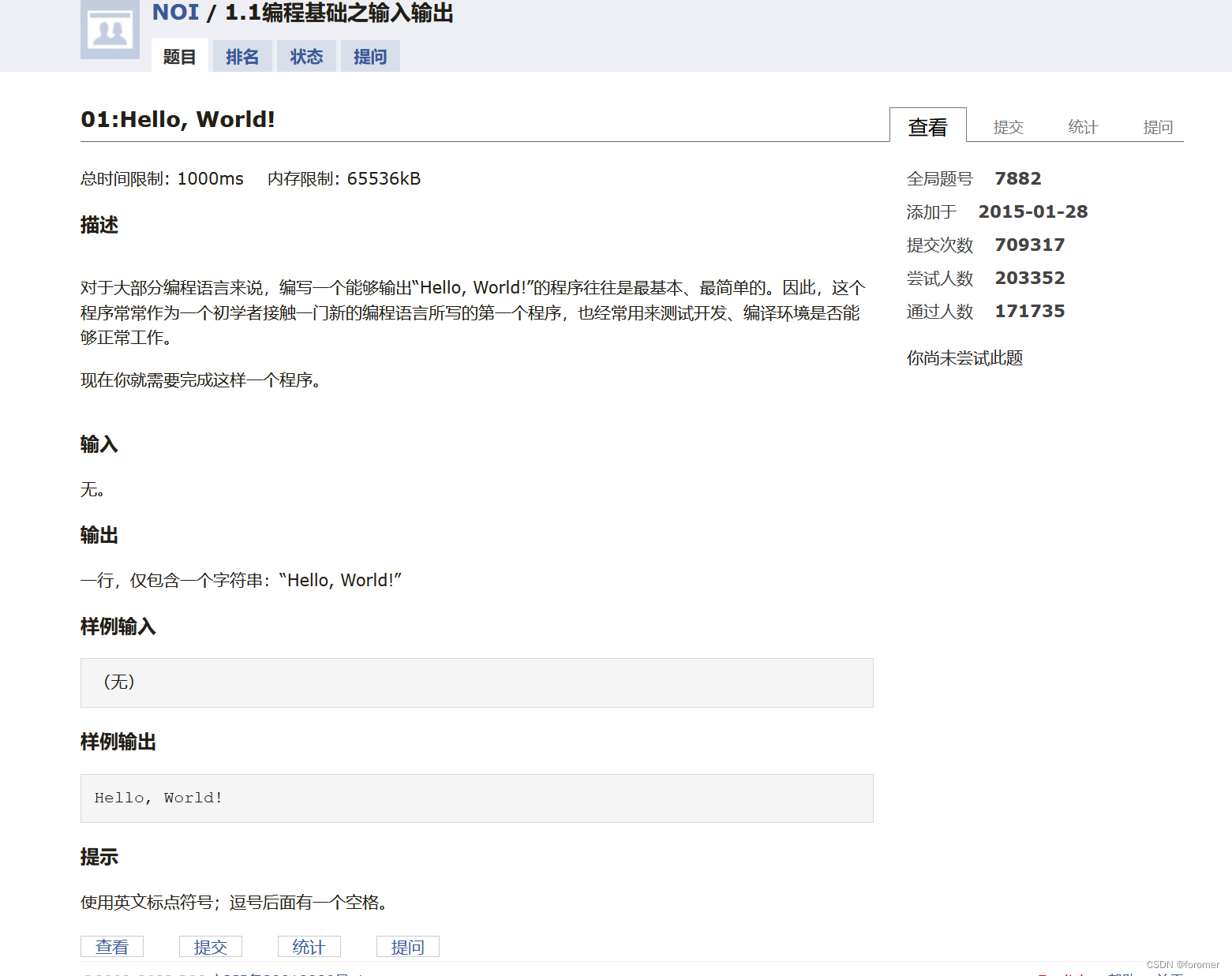Switch to the 题目 tab

point(179,56)
